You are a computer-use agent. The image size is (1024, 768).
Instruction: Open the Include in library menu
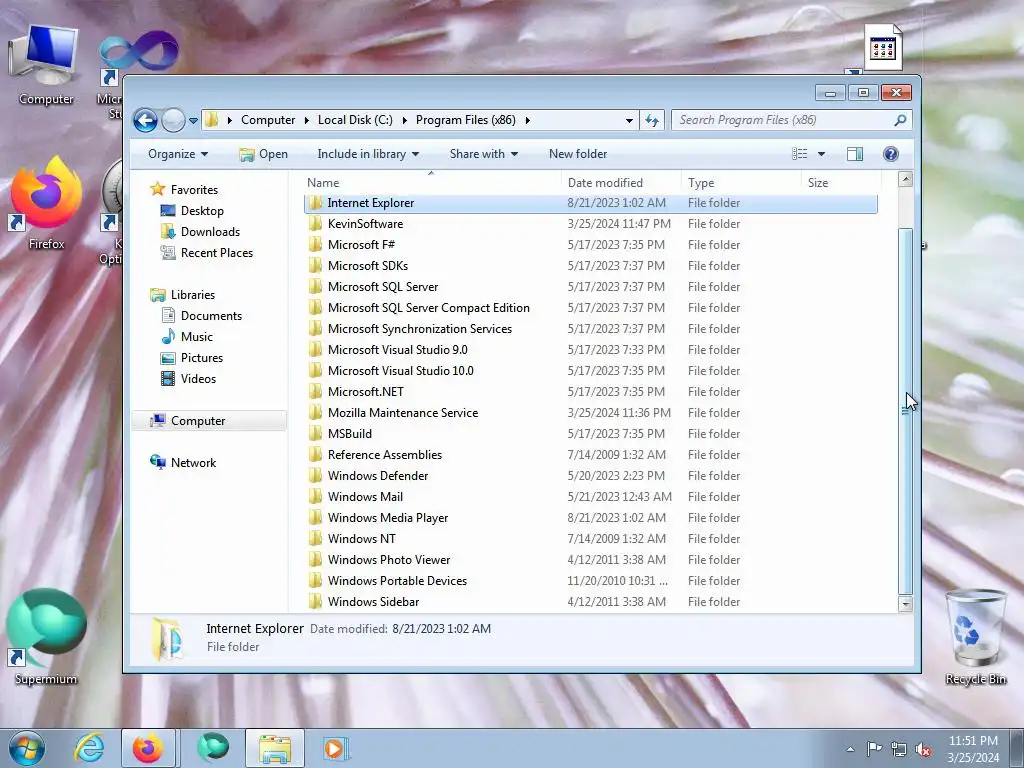[x=368, y=154]
